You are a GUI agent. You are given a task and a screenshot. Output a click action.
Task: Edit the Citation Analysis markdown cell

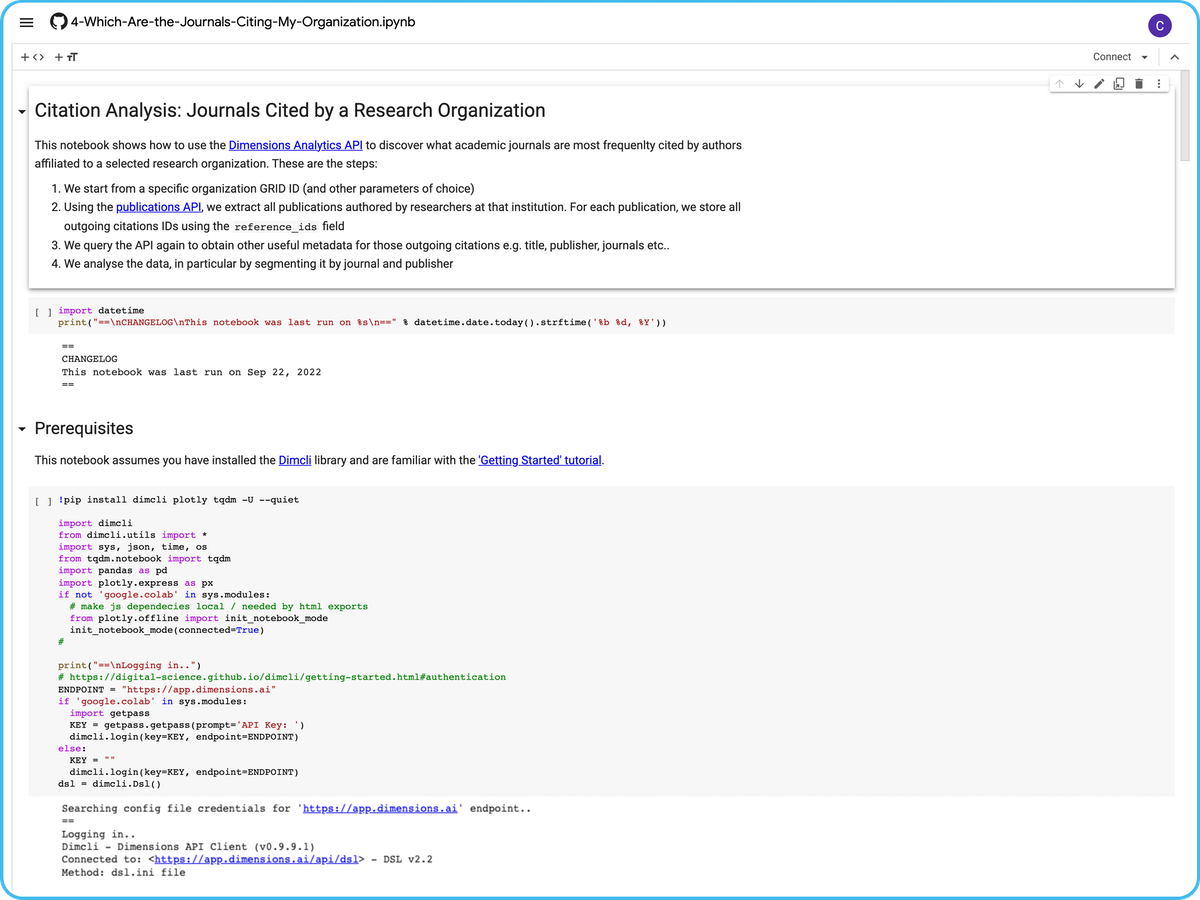[x=1099, y=83]
